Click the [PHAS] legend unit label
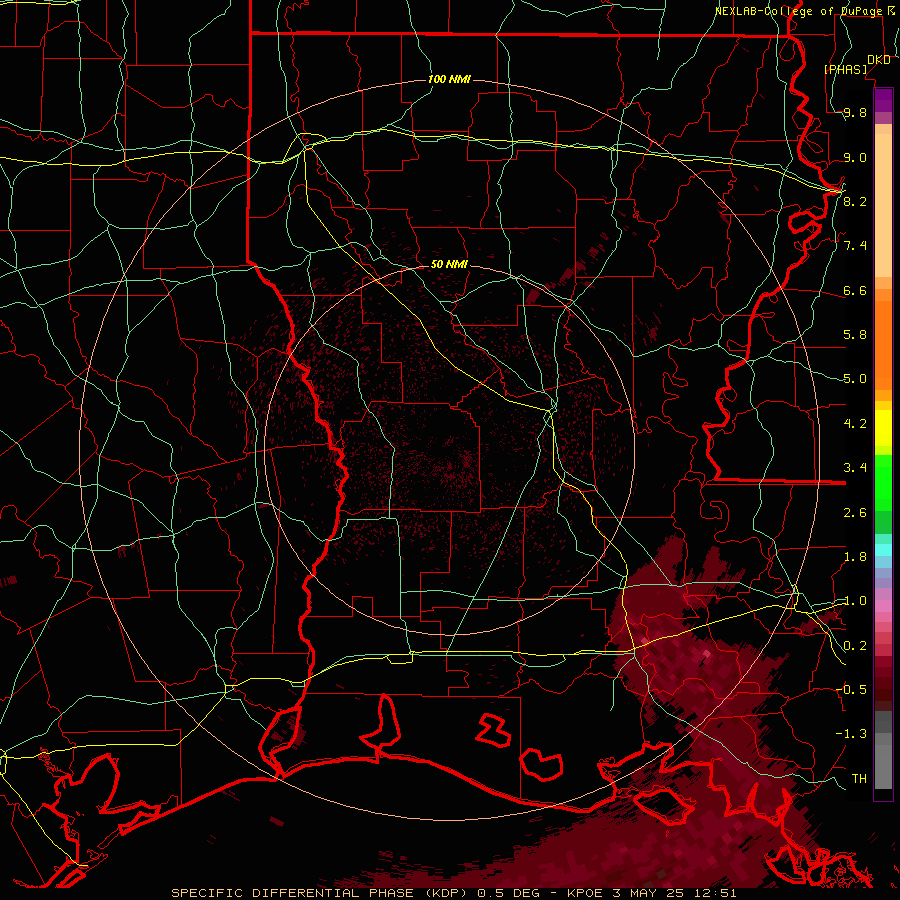 pos(845,69)
